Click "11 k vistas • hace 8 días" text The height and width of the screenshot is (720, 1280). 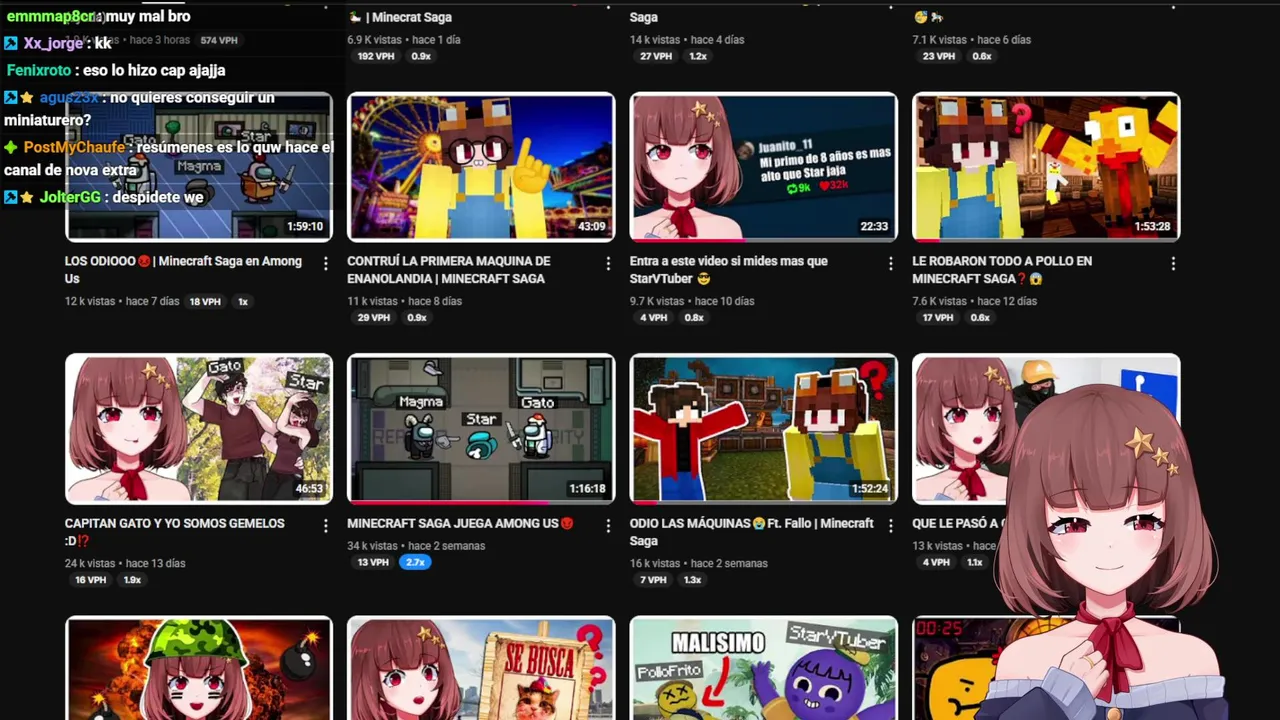coord(404,301)
